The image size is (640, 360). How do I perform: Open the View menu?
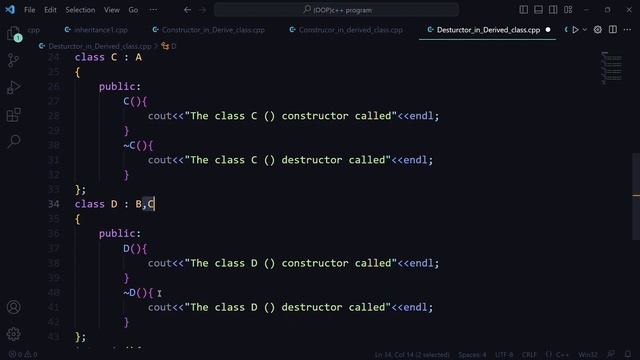coord(111,10)
